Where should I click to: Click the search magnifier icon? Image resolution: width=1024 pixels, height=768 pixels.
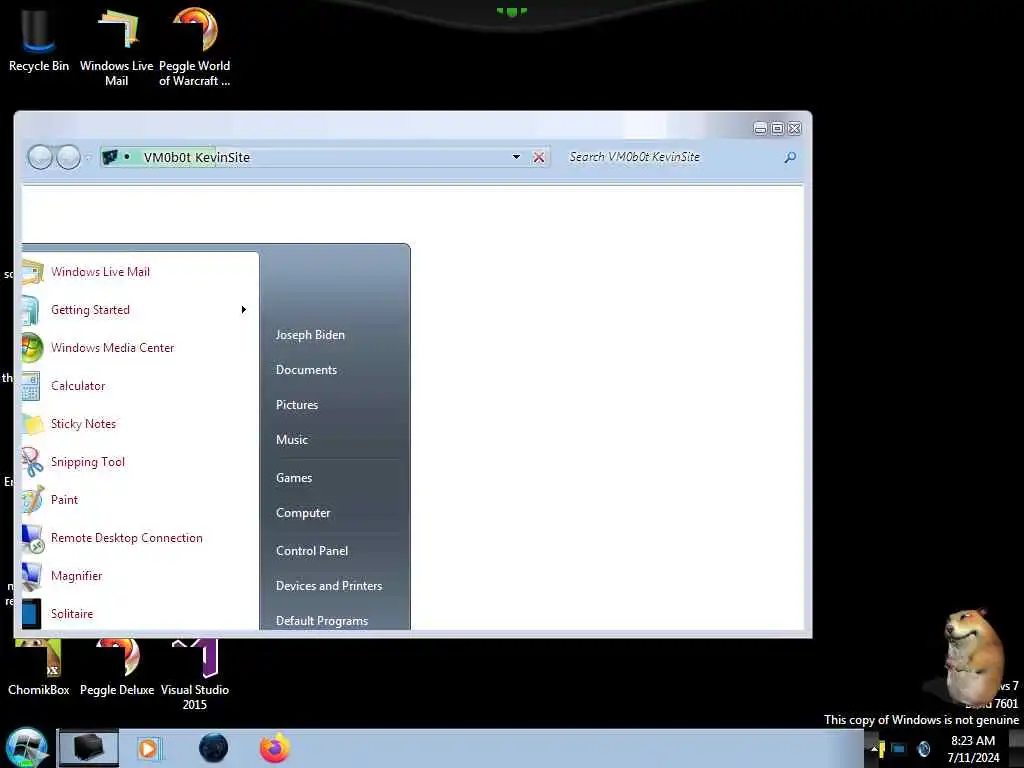(x=790, y=157)
